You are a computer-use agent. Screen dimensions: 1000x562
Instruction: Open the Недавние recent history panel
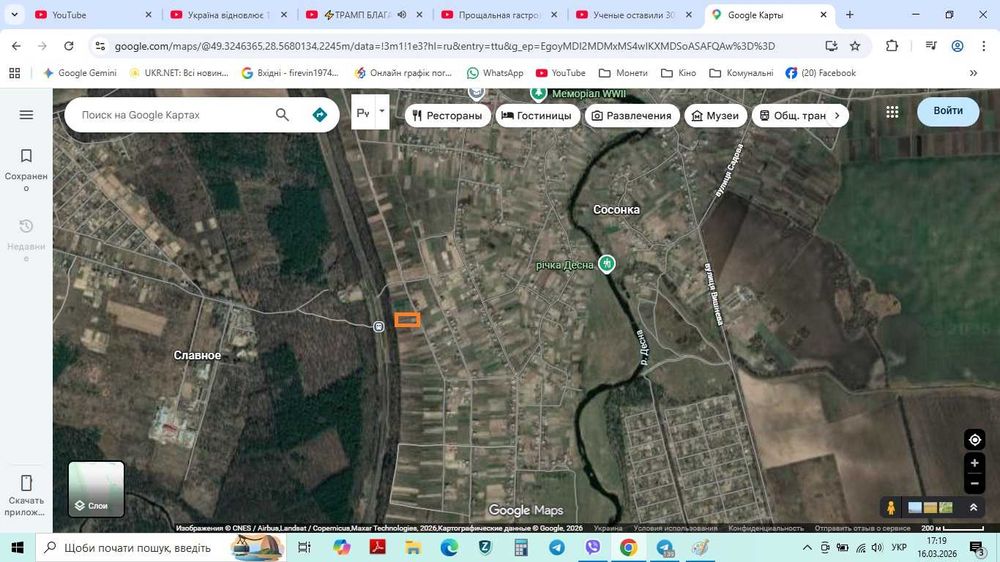26,239
